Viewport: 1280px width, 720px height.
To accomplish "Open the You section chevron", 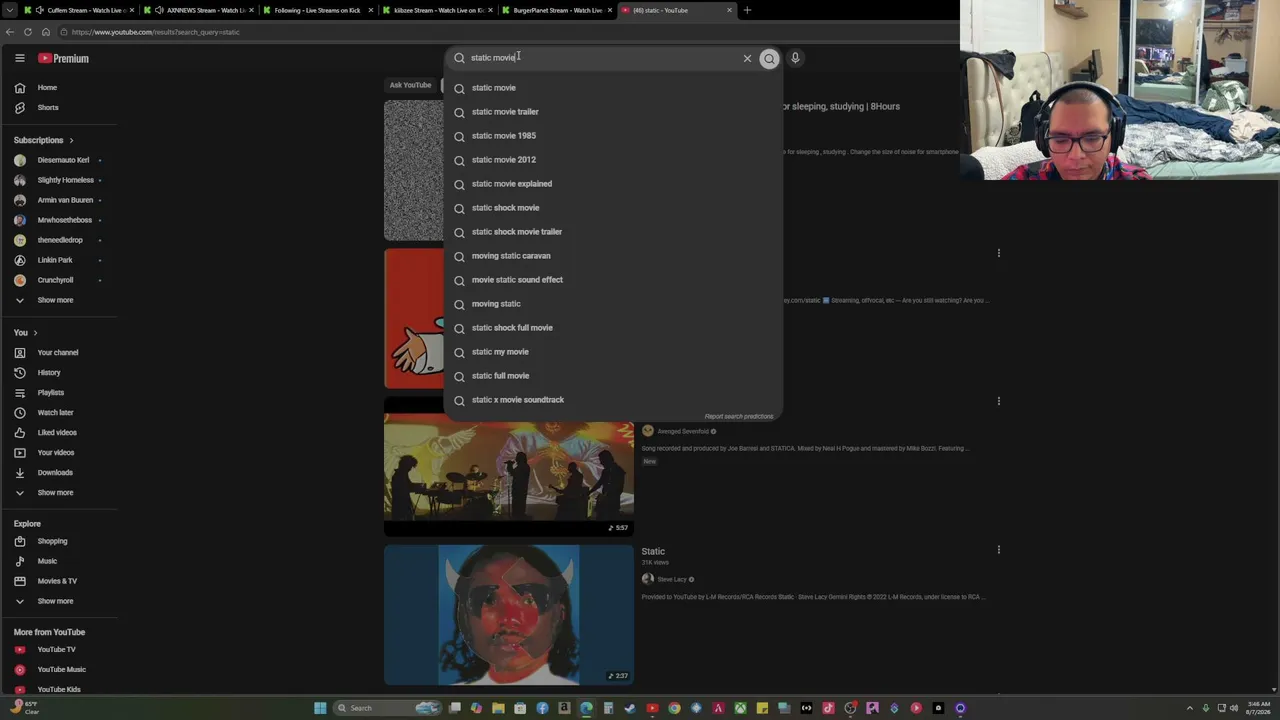I will 35,333.
